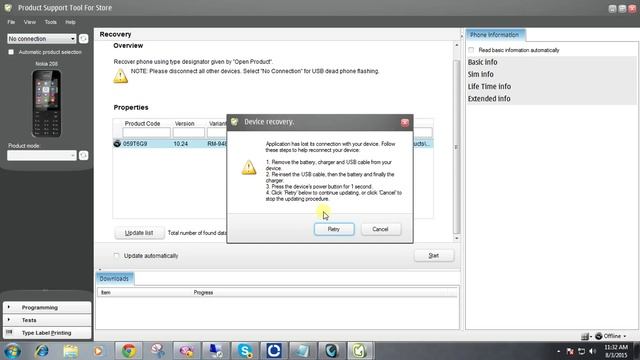Open Windows Media Player from taskbar
Screen dimensions: 640x360
click(x=98, y=351)
